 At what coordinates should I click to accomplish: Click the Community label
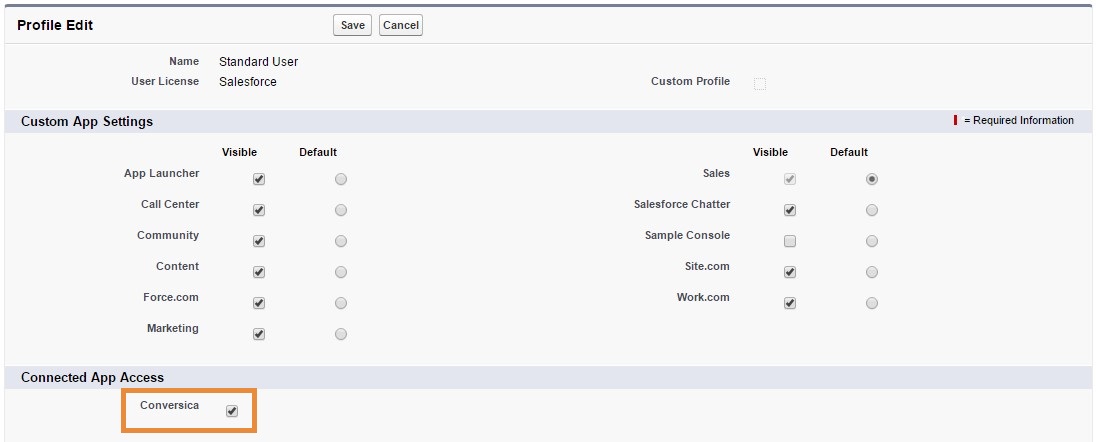pos(168,235)
